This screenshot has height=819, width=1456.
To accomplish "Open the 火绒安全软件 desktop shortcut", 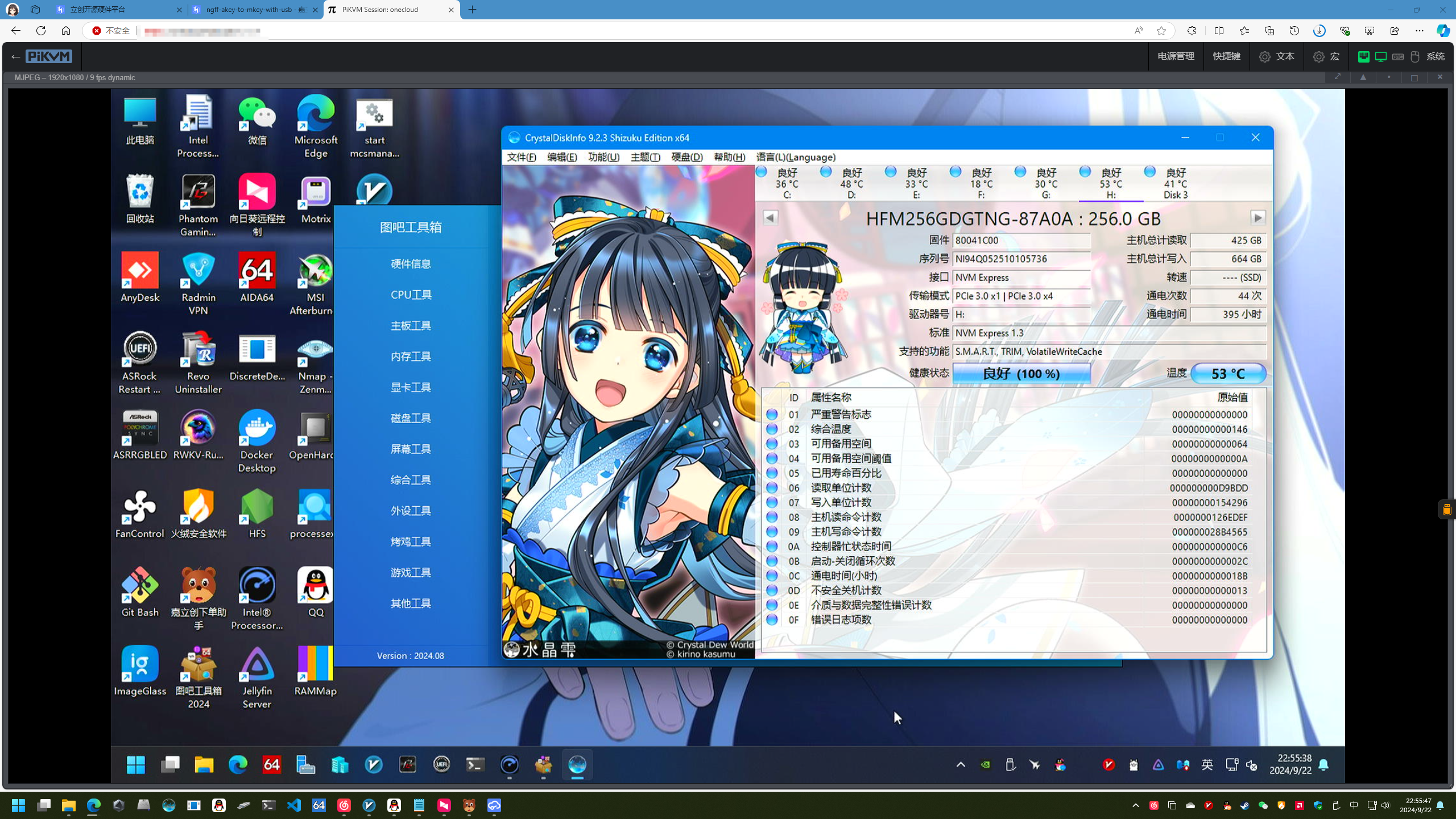I will click(x=198, y=514).
